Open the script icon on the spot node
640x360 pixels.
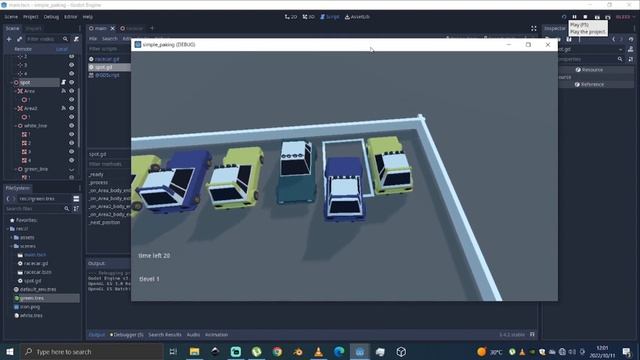tap(63, 82)
